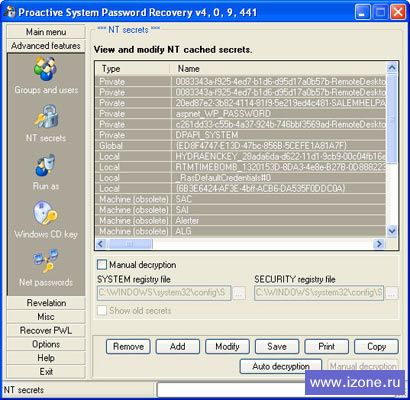The width and height of the screenshot is (410, 400).
Task: Select the SAI machine secret row
Action: [x=241, y=210]
